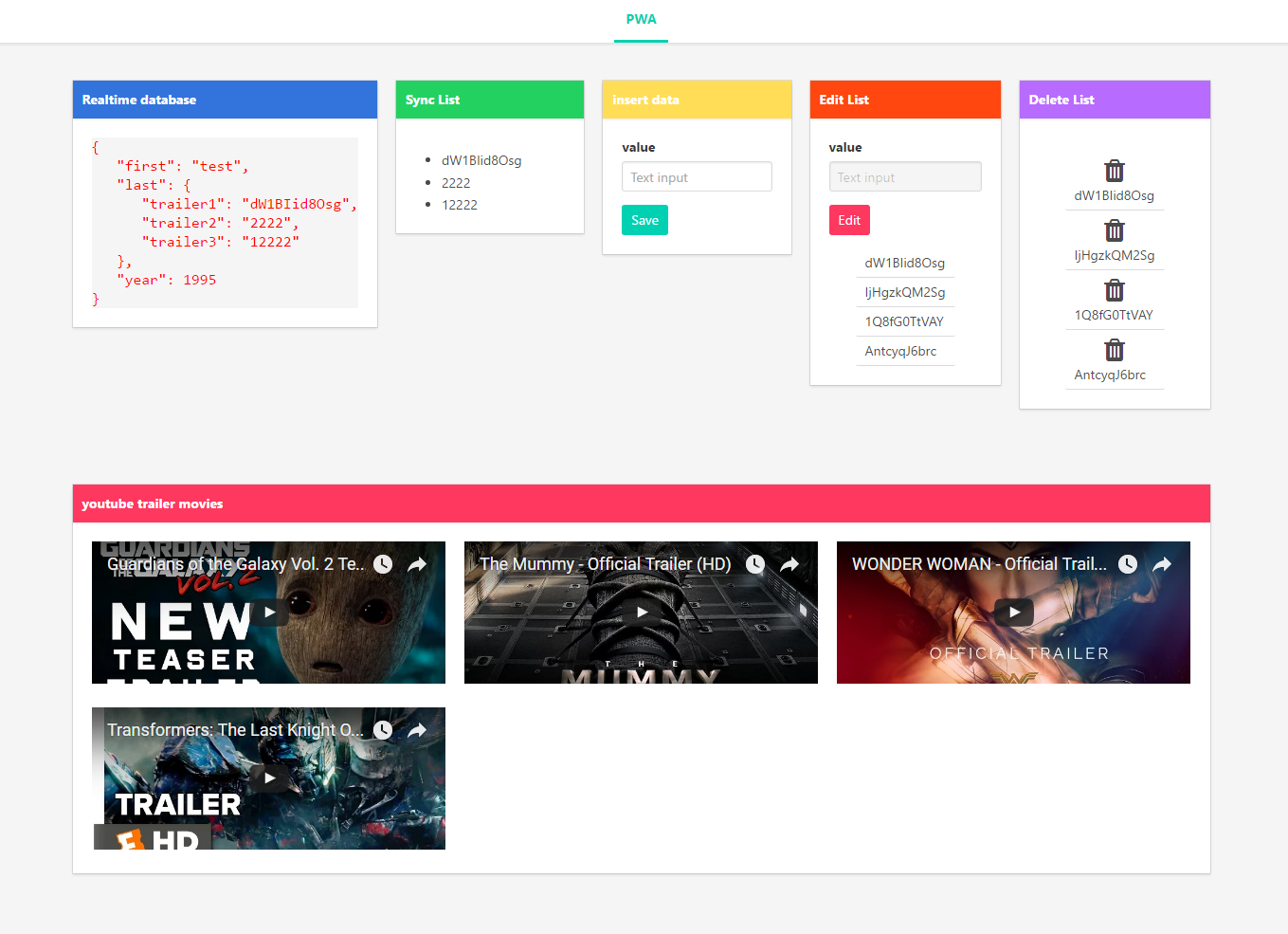Screen dimensions: 1288x934
Task: Click the "year": 1995 line in JSON
Action: tap(167, 280)
